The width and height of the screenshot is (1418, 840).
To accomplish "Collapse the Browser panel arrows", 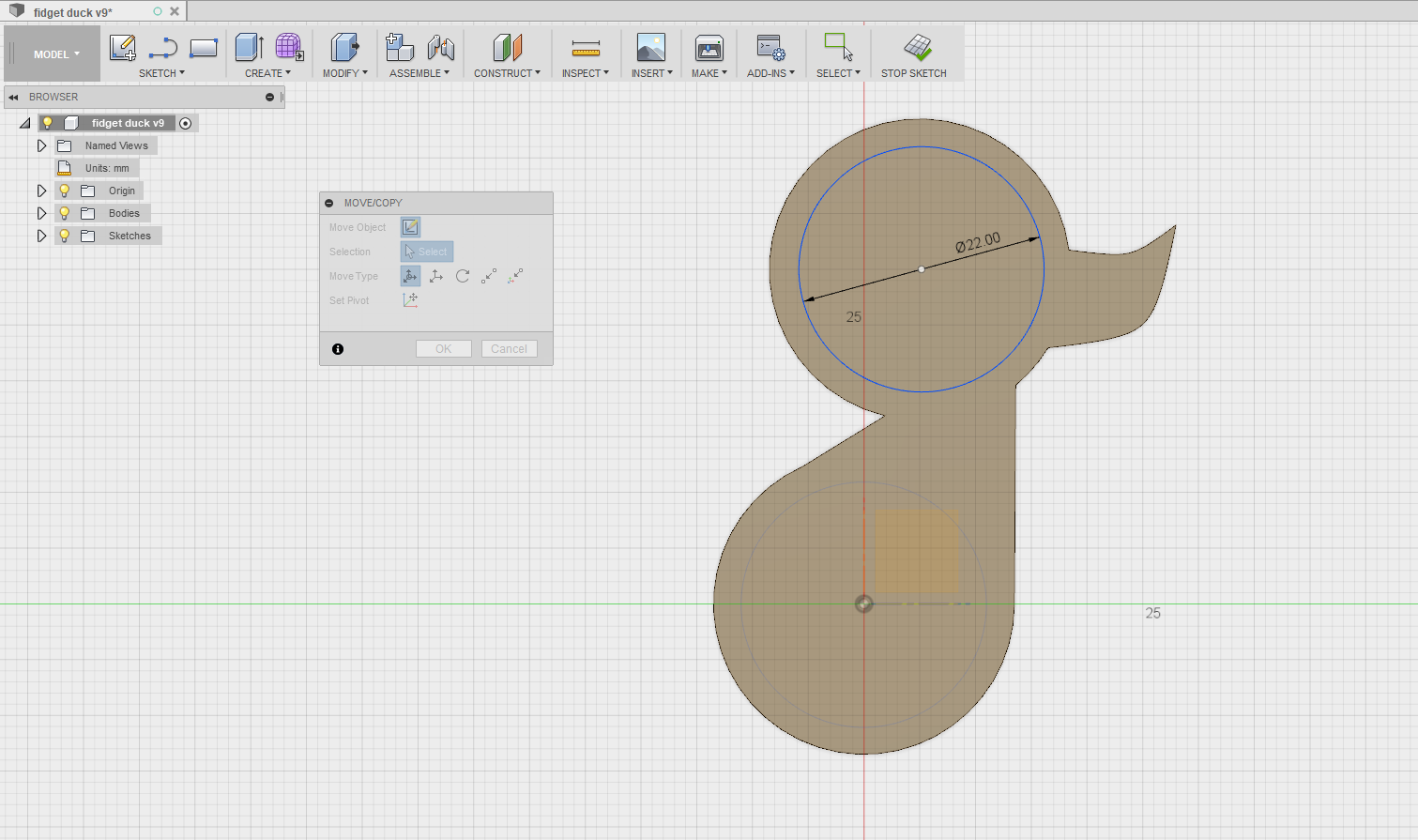I will [x=13, y=97].
